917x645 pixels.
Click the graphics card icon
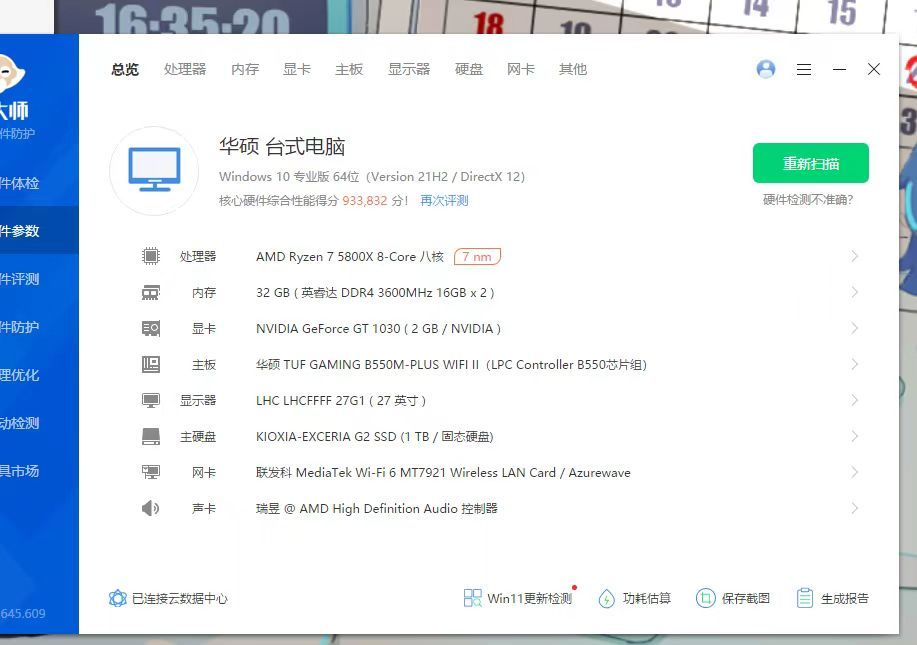click(151, 329)
